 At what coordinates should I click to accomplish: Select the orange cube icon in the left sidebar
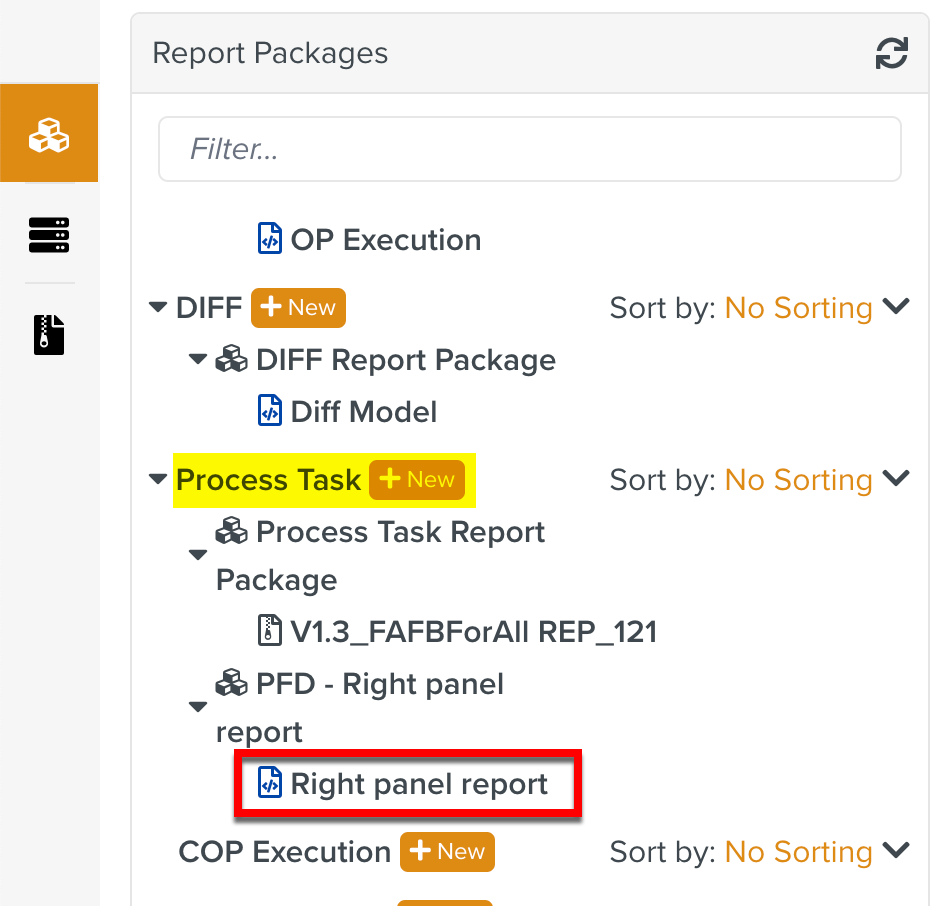coord(48,132)
